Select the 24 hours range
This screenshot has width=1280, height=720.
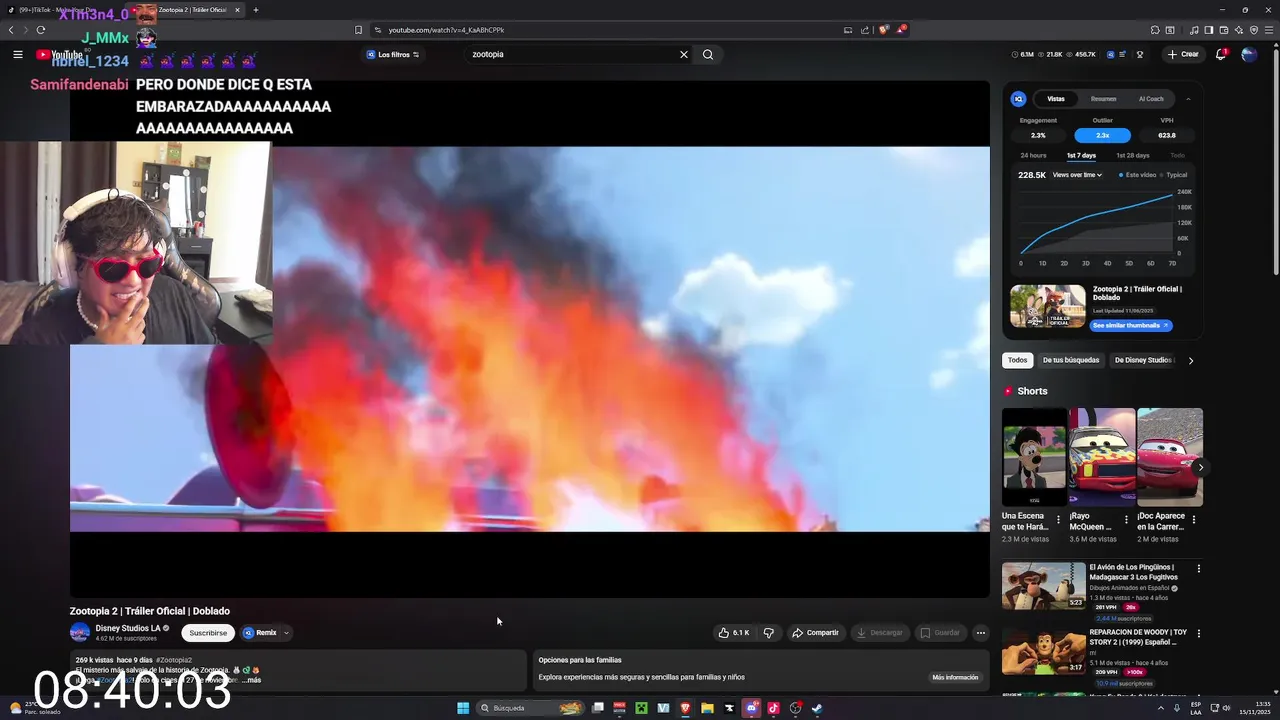1033,155
